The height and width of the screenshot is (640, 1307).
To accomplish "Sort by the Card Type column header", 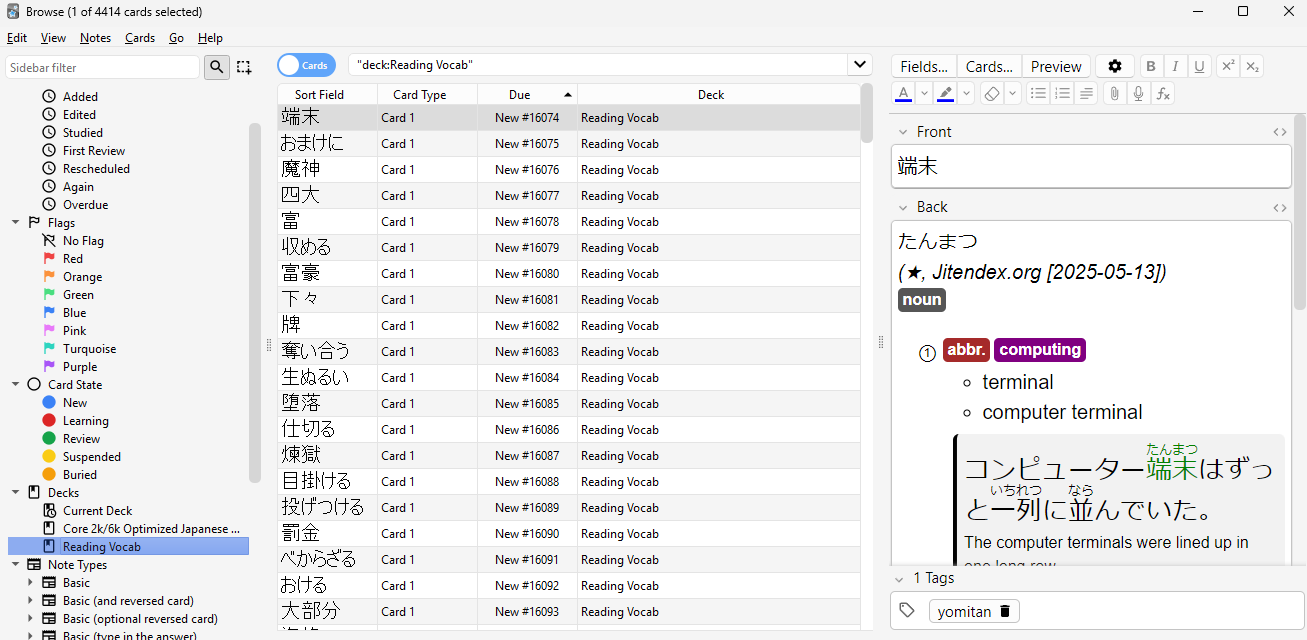I will [427, 95].
